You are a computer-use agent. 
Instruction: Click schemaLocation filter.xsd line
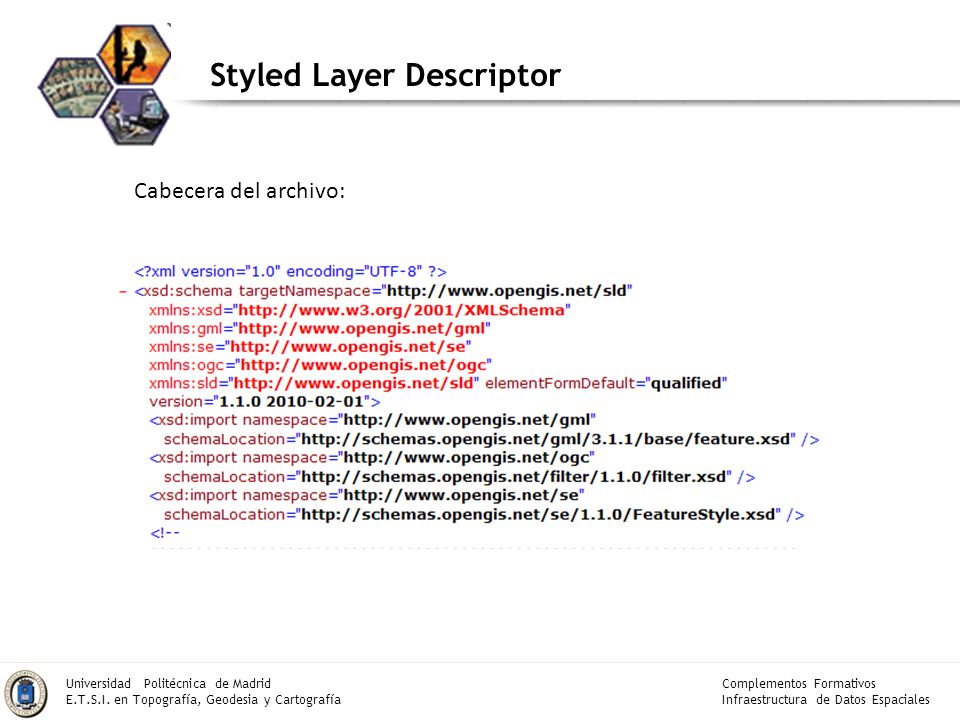pyautogui.click(x=459, y=476)
